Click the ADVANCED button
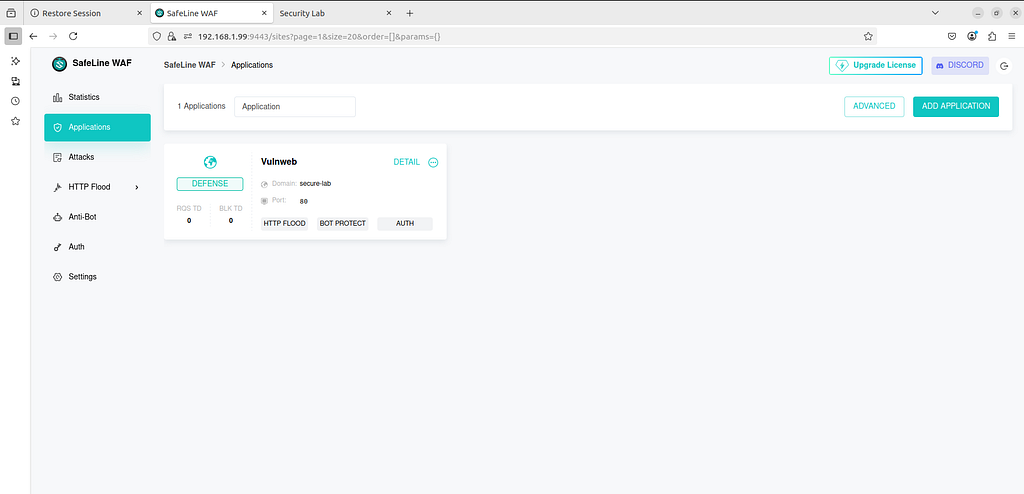 874,106
